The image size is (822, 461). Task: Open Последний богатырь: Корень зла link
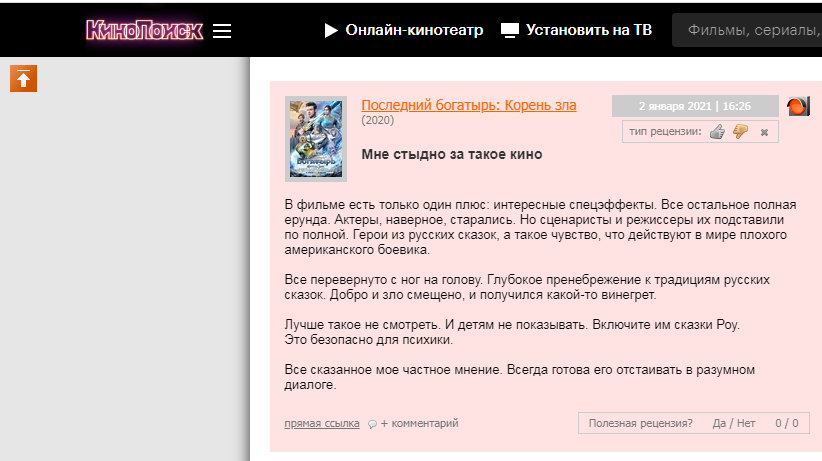tap(469, 105)
